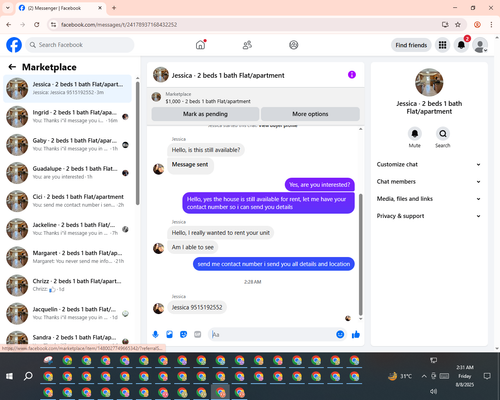Reload the page with the refresh icon

37,25
